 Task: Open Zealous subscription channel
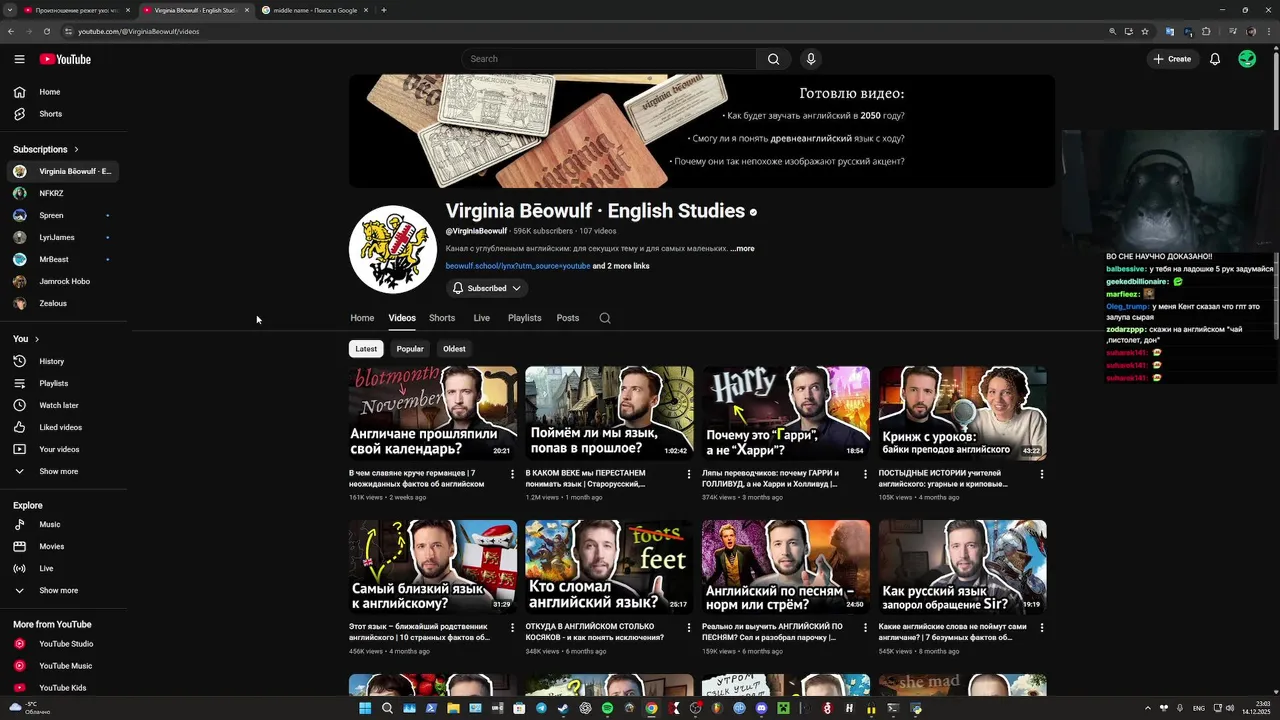coord(64,303)
